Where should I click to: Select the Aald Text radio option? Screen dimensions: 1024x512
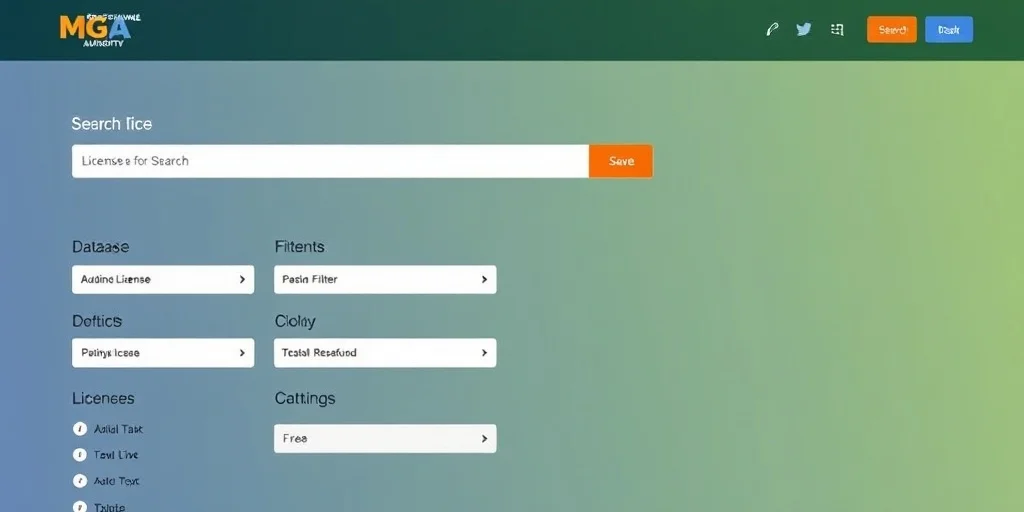(x=80, y=481)
